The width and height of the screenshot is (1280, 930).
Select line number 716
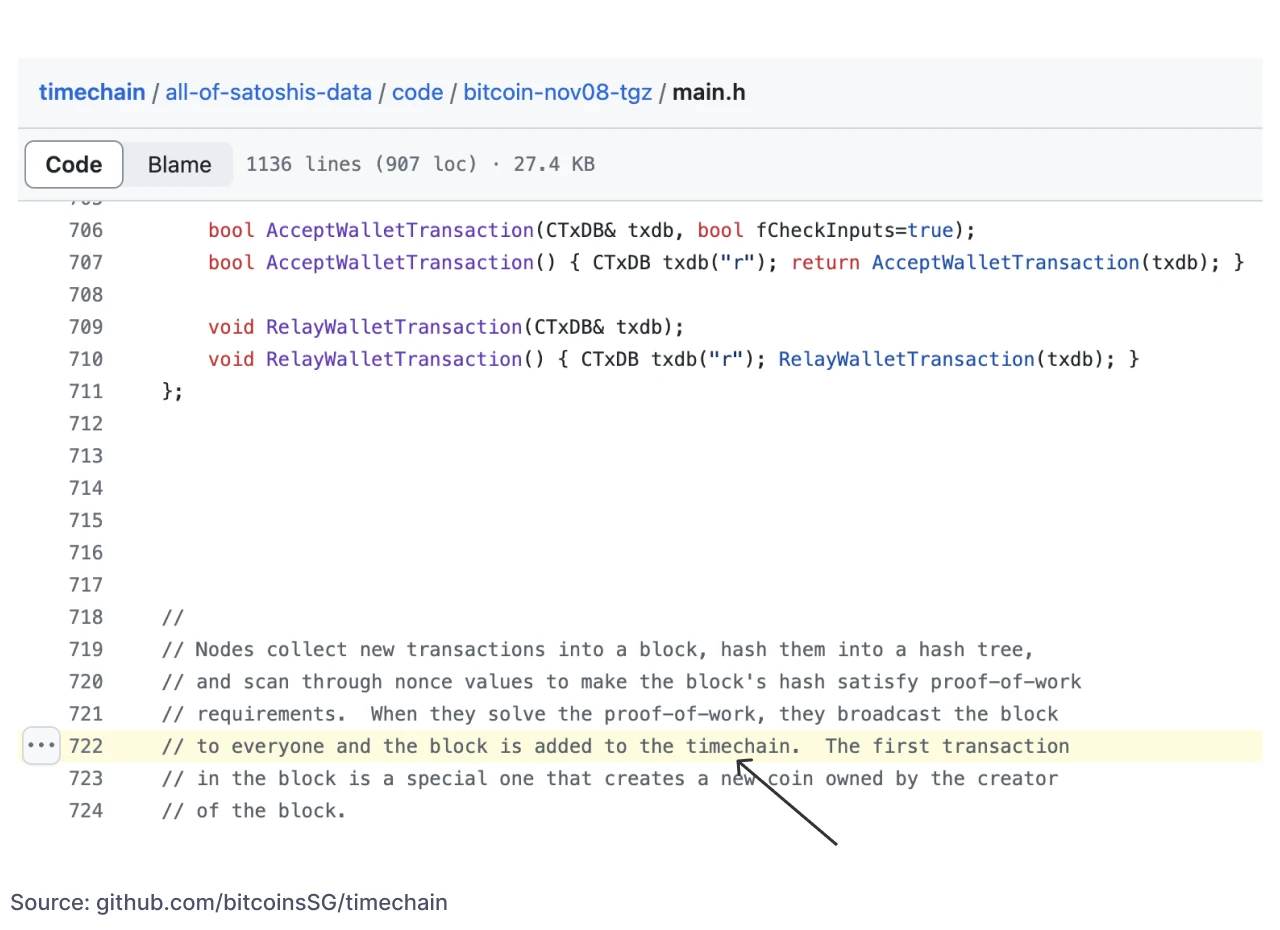pos(86,552)
